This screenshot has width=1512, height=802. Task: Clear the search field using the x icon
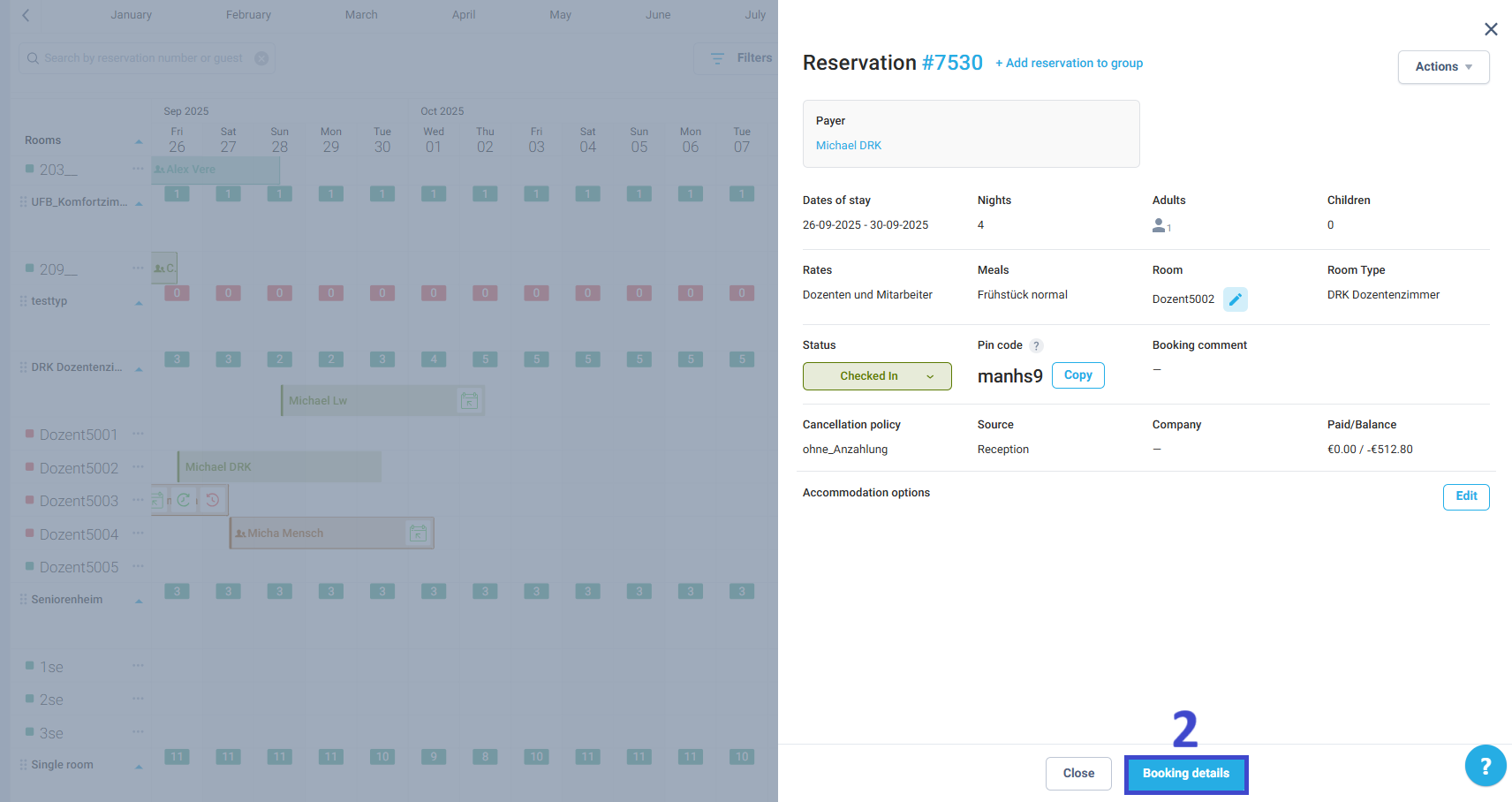point(261,57)
